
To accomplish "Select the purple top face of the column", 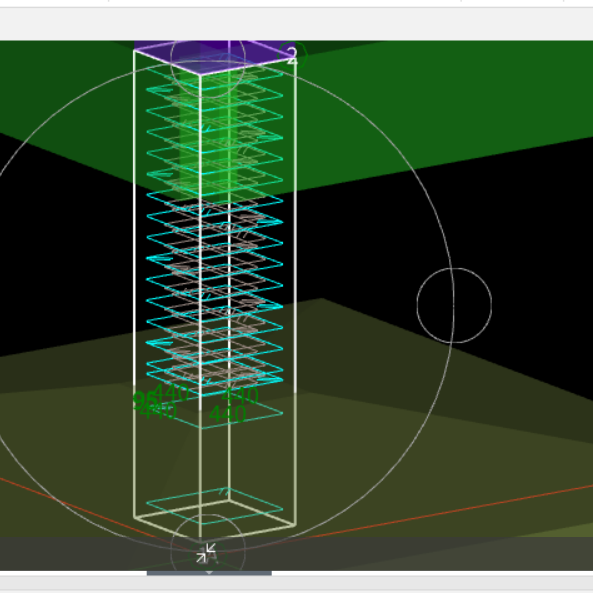I will tap(214, 56).
